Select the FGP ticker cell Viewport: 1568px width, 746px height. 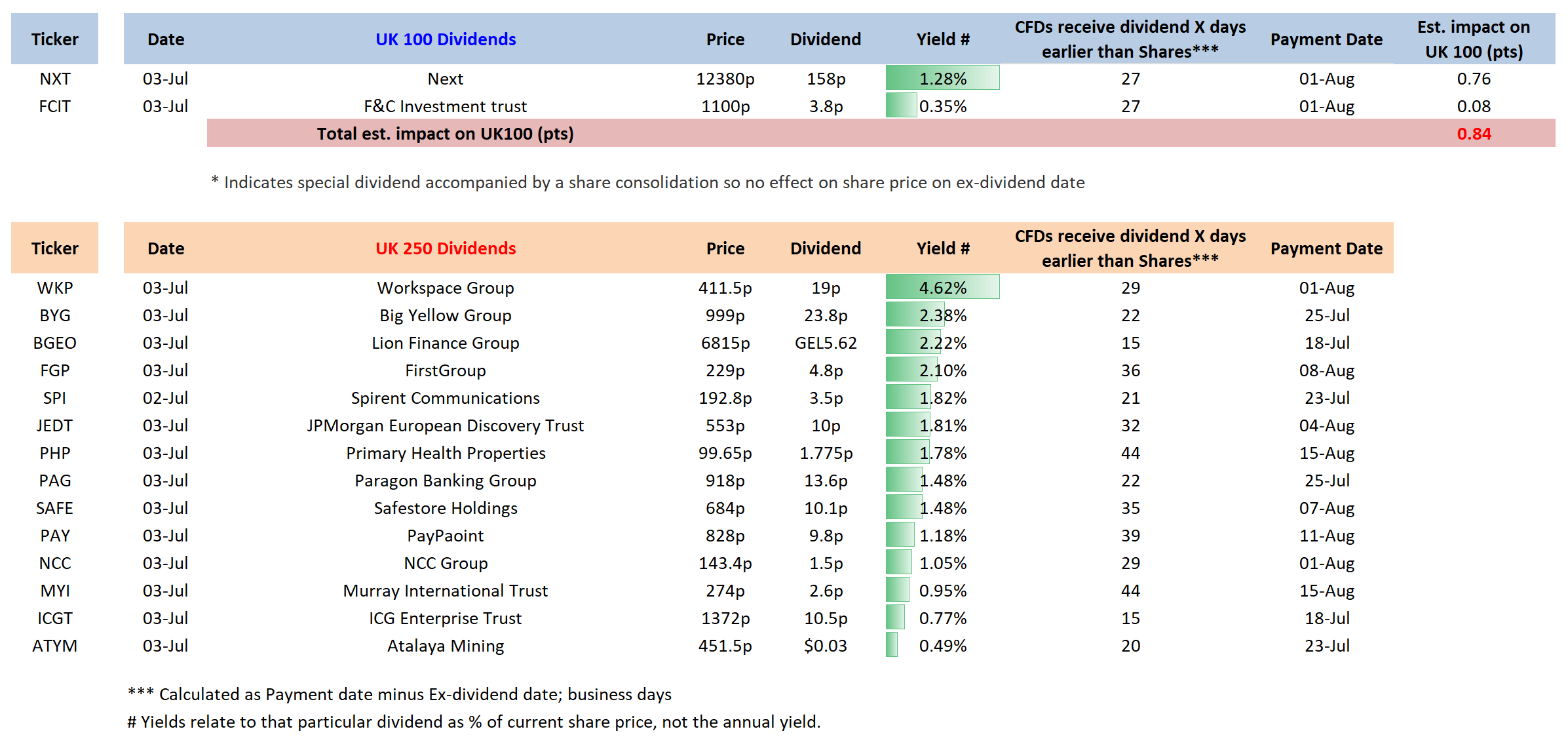(55, 370)
